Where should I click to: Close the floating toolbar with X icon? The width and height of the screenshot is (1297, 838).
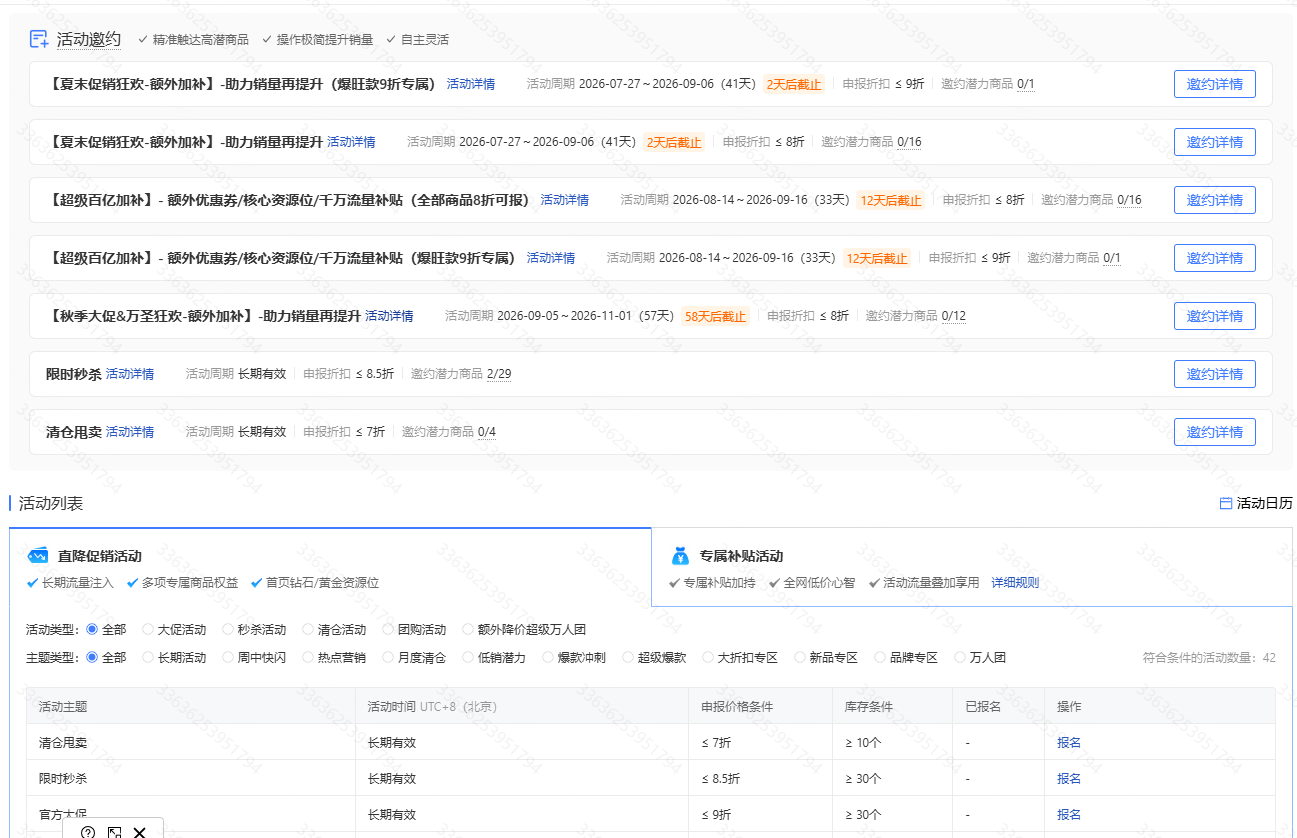point(140,832)
